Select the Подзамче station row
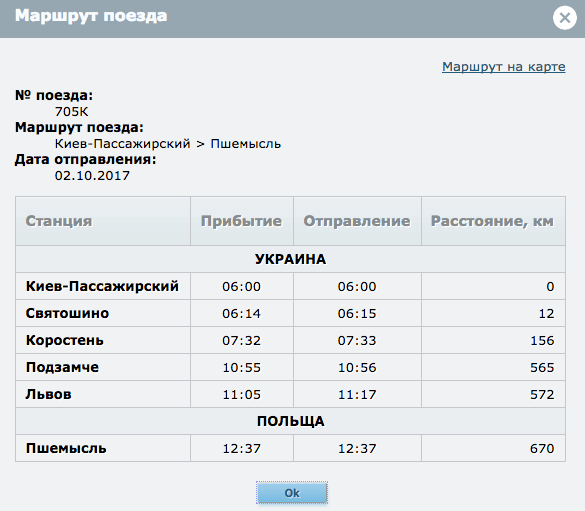 click(x=290, y=367)
